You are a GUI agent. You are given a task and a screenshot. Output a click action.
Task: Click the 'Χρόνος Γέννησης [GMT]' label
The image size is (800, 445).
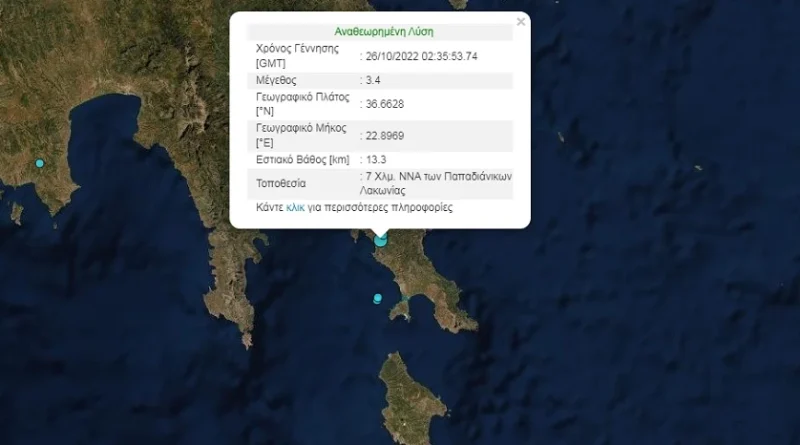click(x=298, y=56)
